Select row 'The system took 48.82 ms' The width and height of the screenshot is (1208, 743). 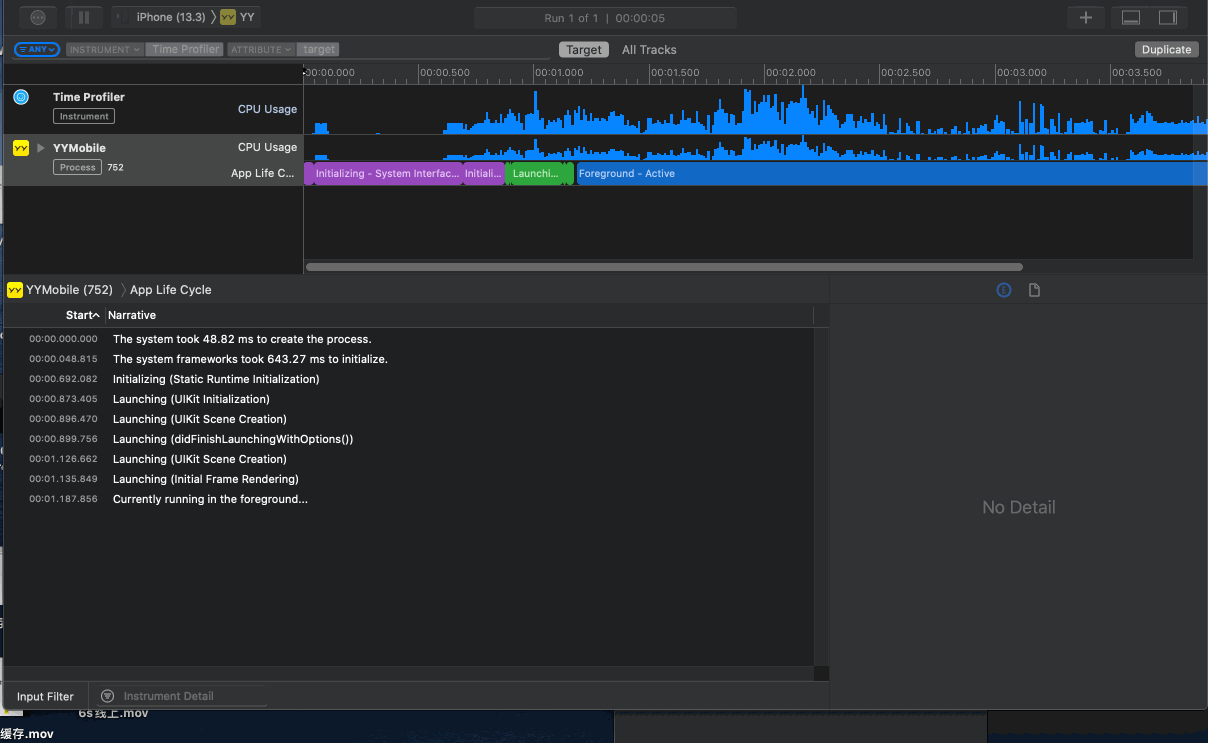tap(410, 339)
